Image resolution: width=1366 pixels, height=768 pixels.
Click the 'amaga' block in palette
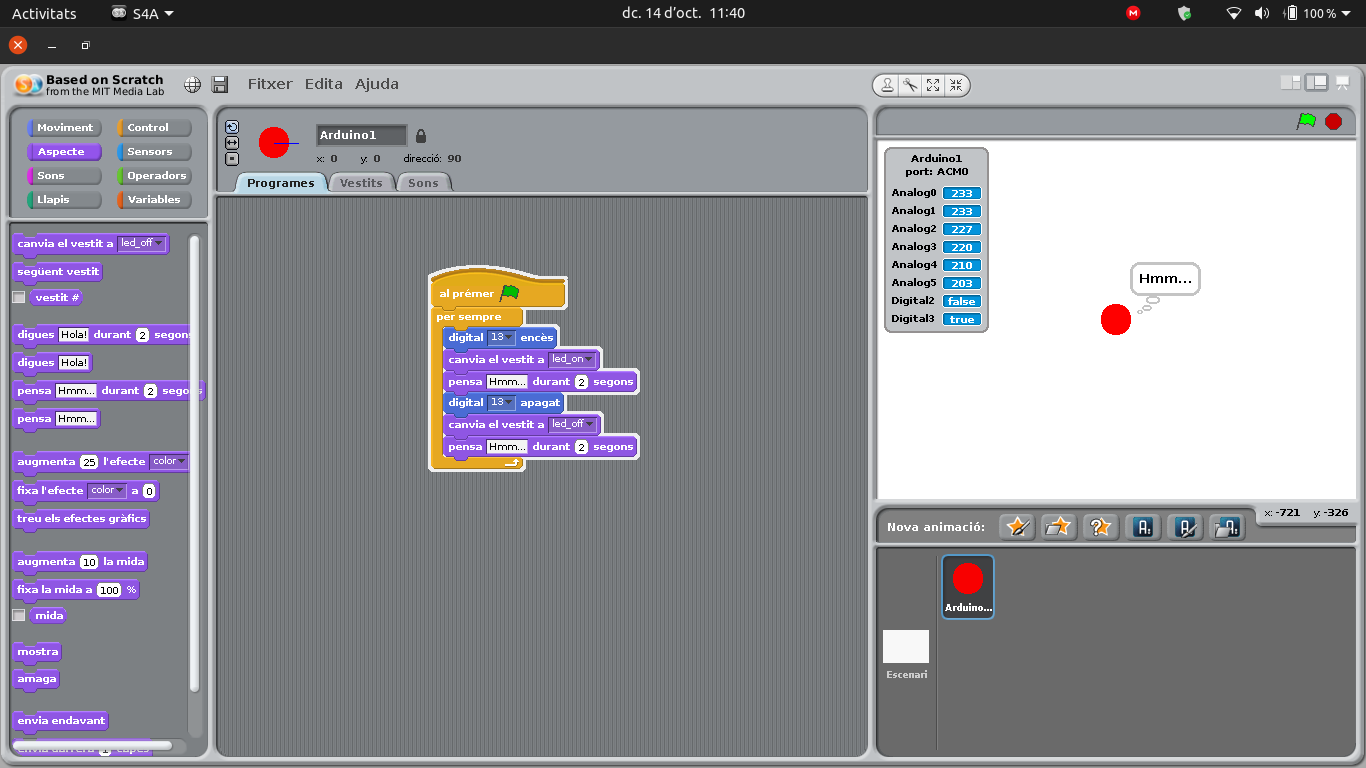pyautogui.click(x=37, y=678)
